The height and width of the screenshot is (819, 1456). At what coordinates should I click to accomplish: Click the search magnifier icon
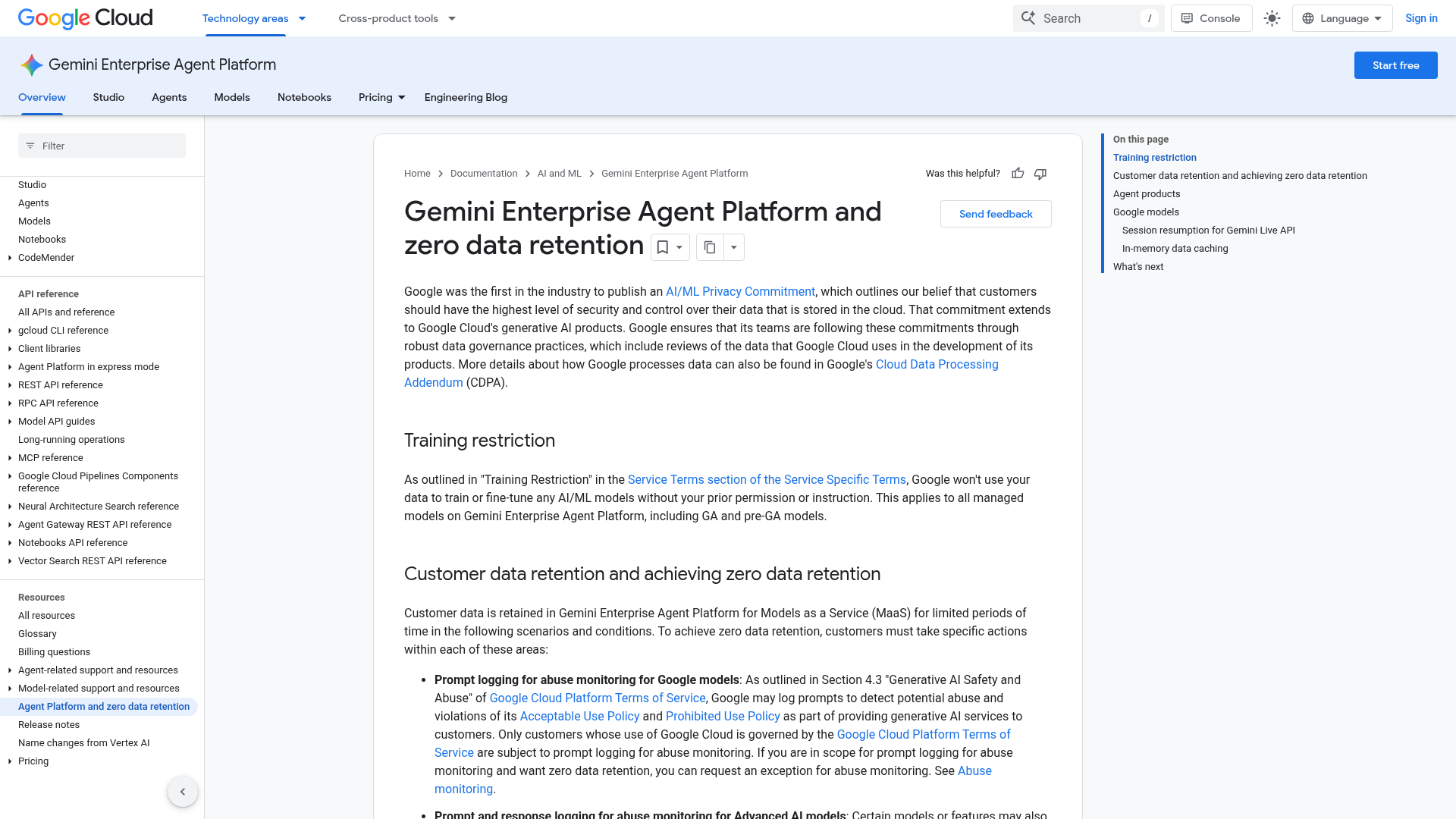tap(1028, 18)
